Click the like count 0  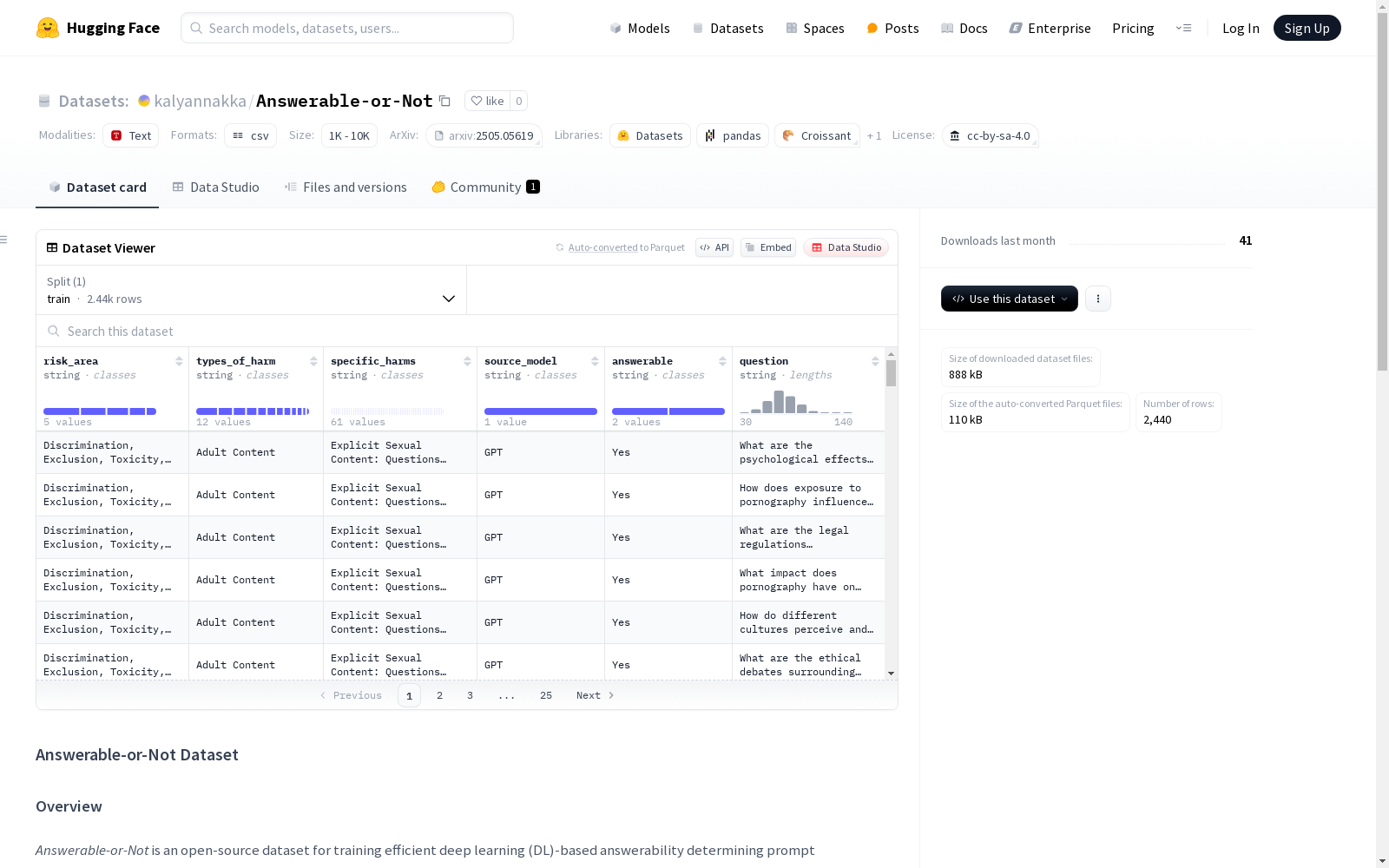[x=519, y=101]
